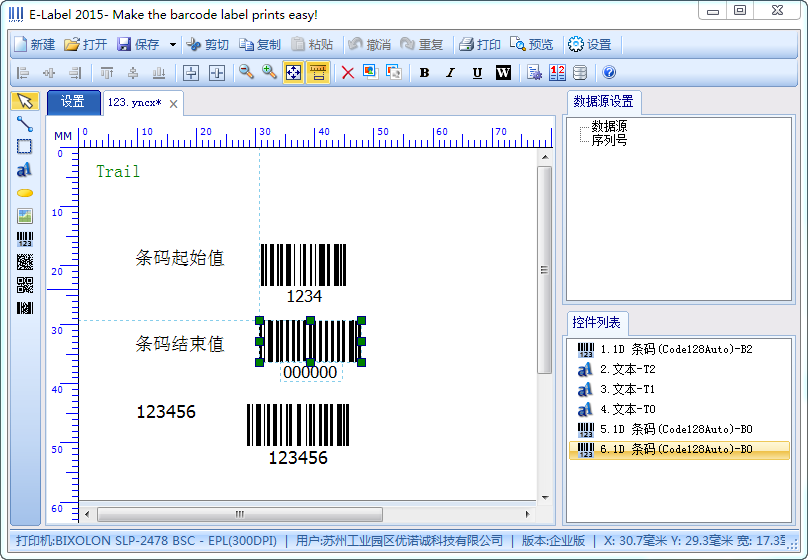The height and width of the screenshot is (560, 808).
Task: Select list item 4. 文本-T0
Action: click(x=679, y=410)
